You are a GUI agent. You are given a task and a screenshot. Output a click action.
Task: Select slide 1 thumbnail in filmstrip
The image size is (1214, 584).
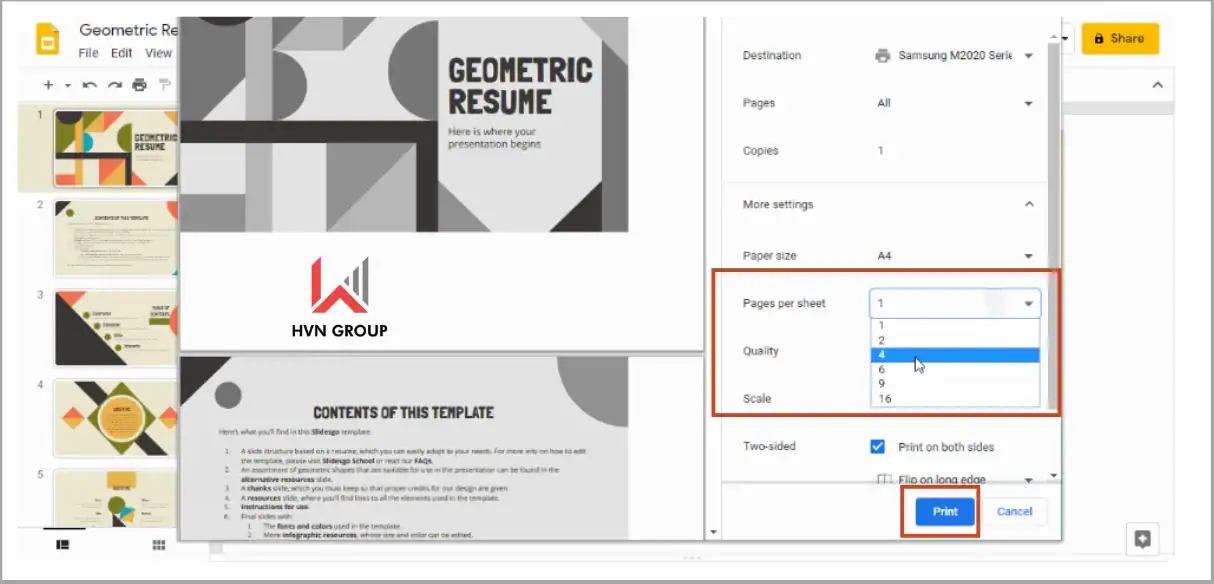(116, 148)
